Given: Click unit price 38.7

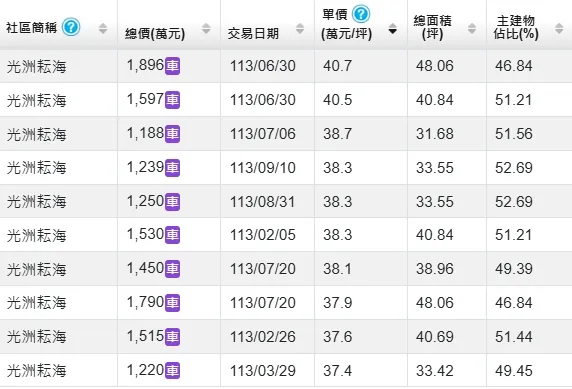Looking at the screenshot, I should pos(337,134).
